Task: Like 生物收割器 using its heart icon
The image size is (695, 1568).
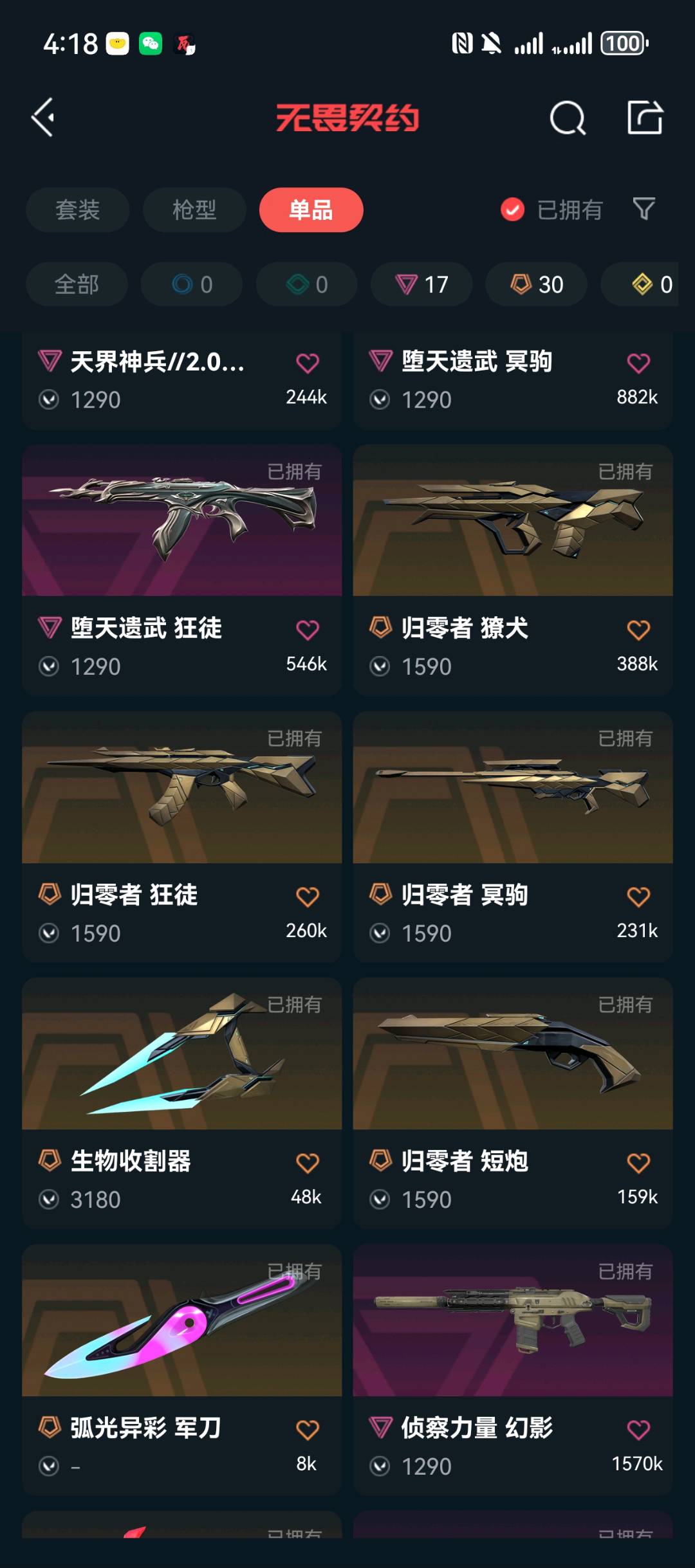Action: click(x=308, y=1163)
